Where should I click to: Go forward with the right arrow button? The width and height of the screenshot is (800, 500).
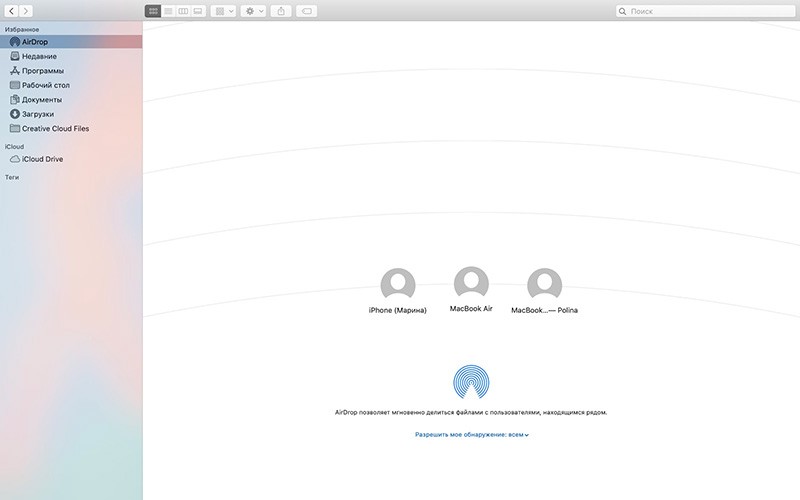point(26,11)
